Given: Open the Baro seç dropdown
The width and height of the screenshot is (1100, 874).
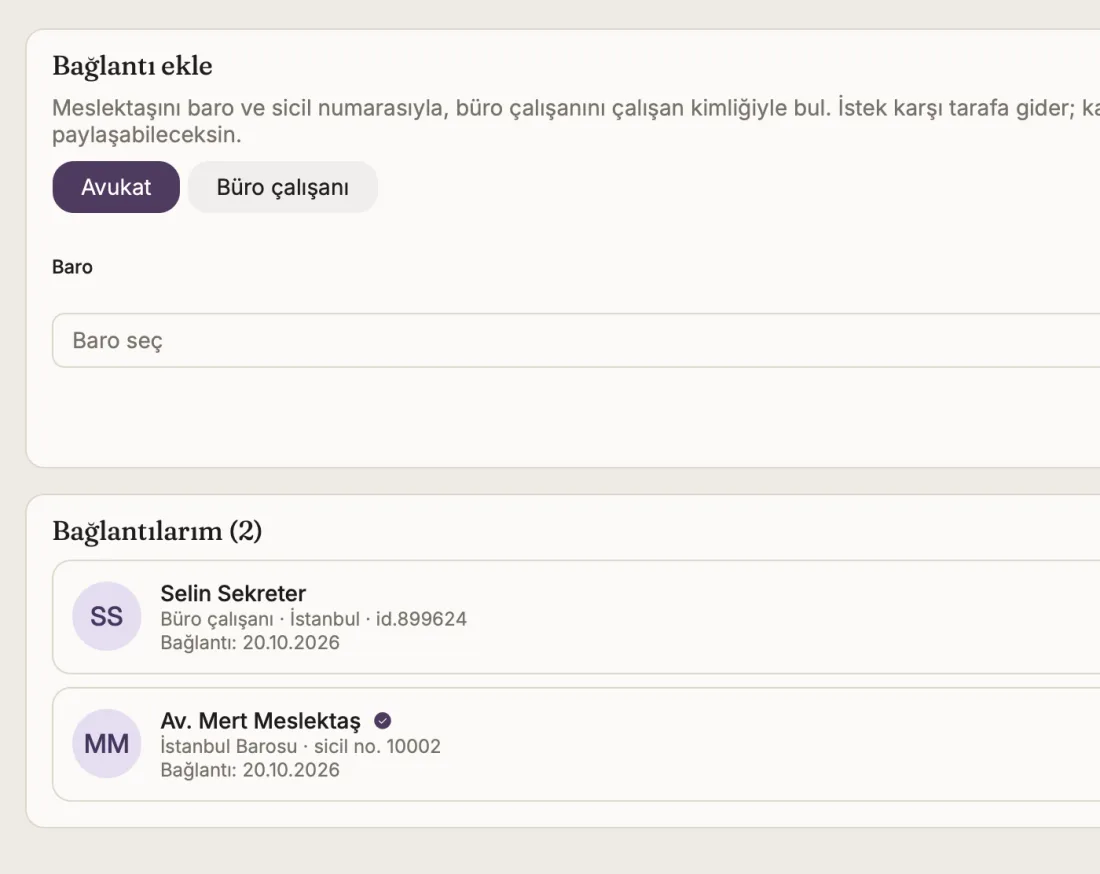Looking at the screenshot, I should [x=576, y=340].
